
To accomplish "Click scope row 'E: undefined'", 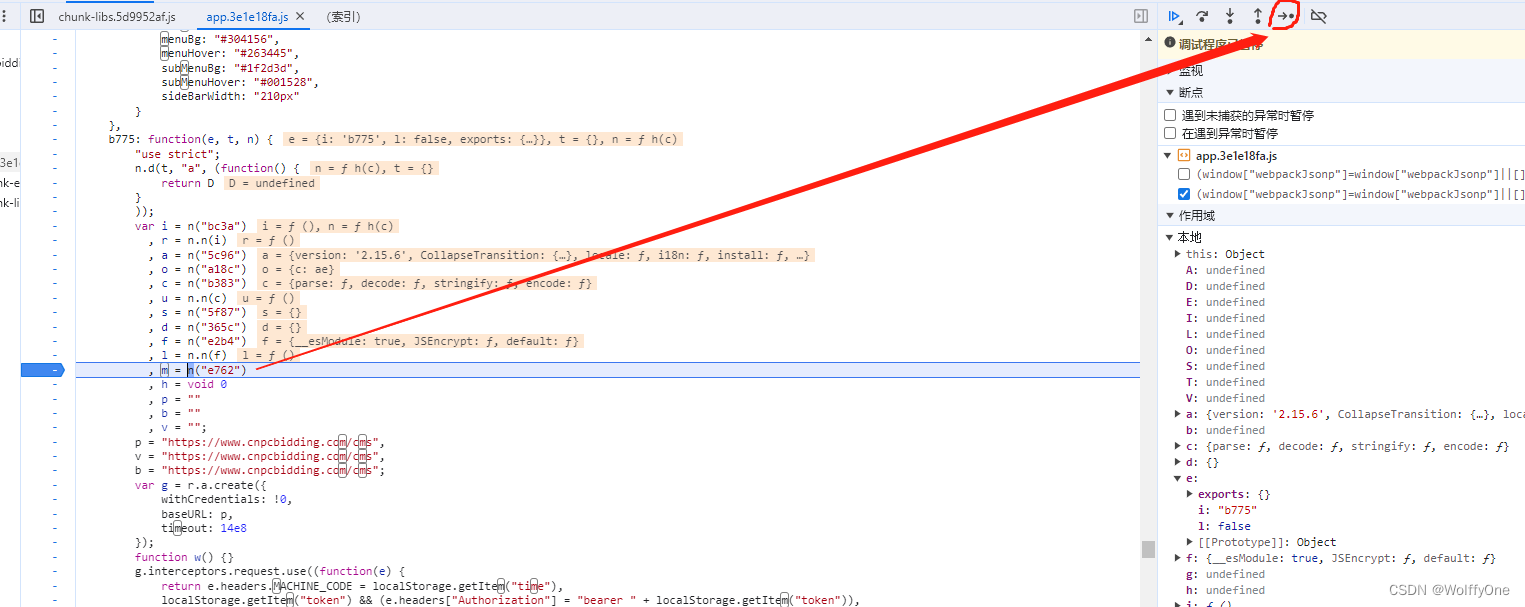I will (x=1225, y=302).
